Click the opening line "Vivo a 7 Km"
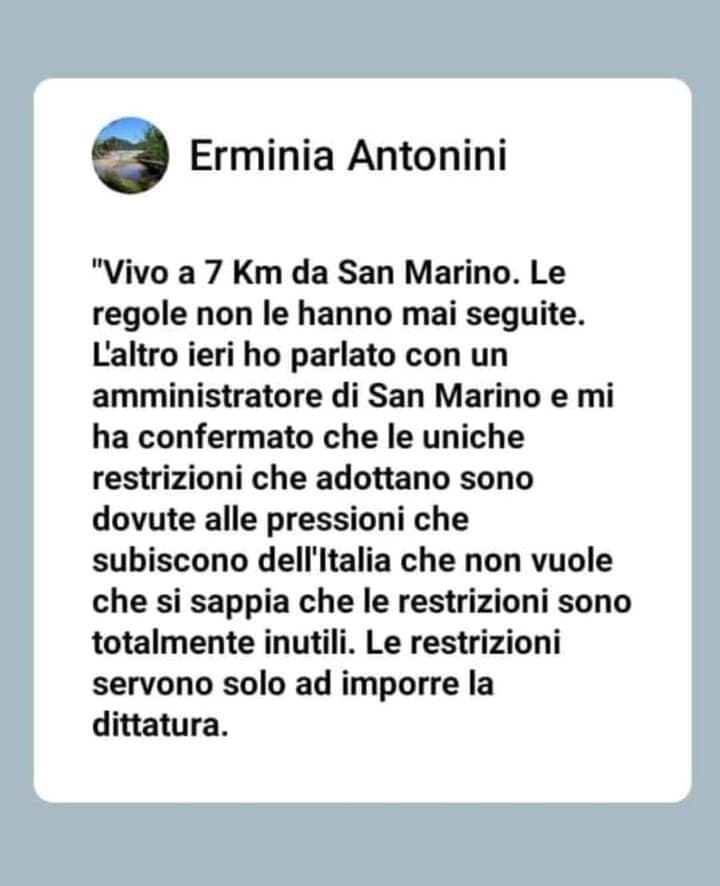The width and height of the screenshot is (720, 886). click(188, 272)
